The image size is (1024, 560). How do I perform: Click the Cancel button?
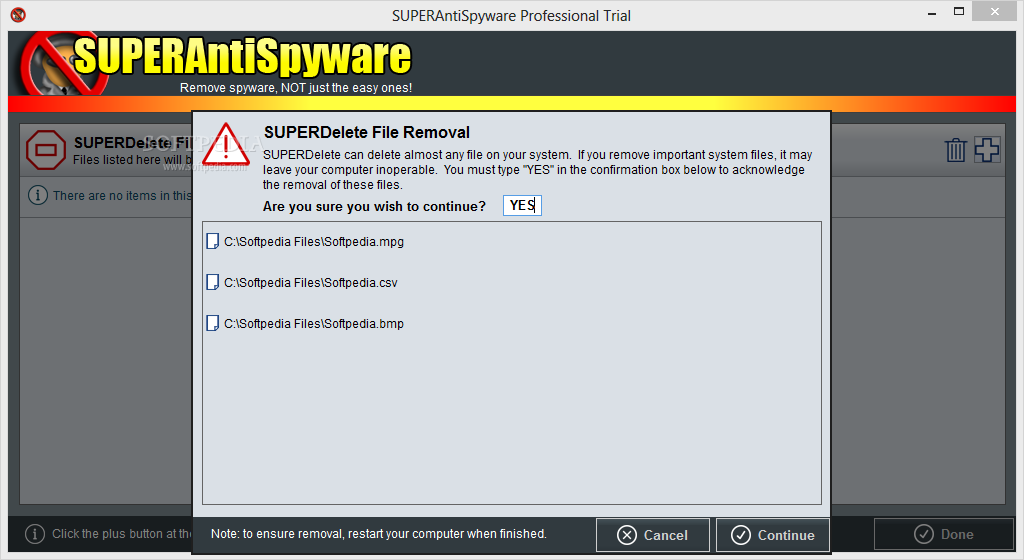[x=652, y=535]
